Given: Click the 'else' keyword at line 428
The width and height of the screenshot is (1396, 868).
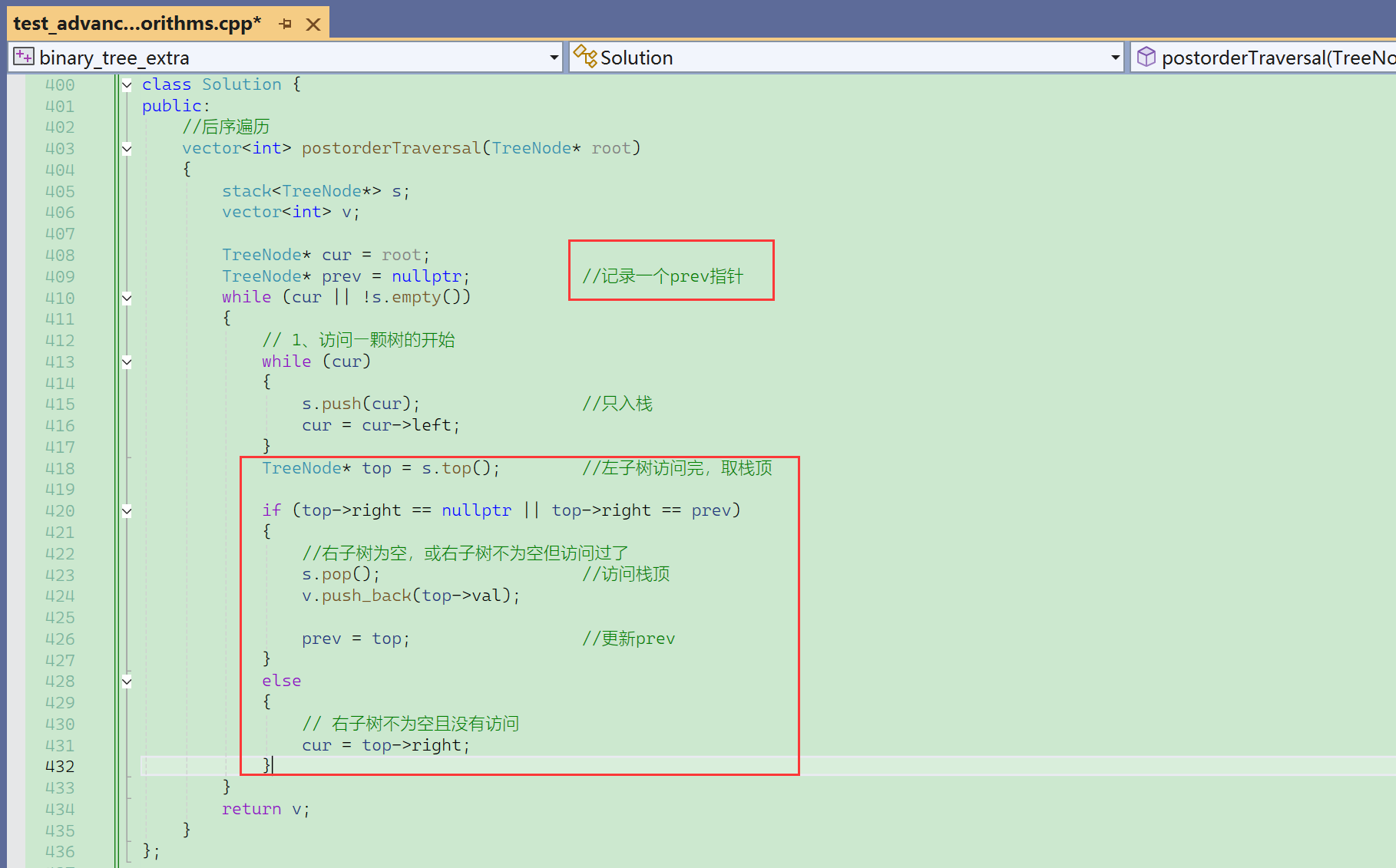Looking at the screenshot, I should click(281, 681).
